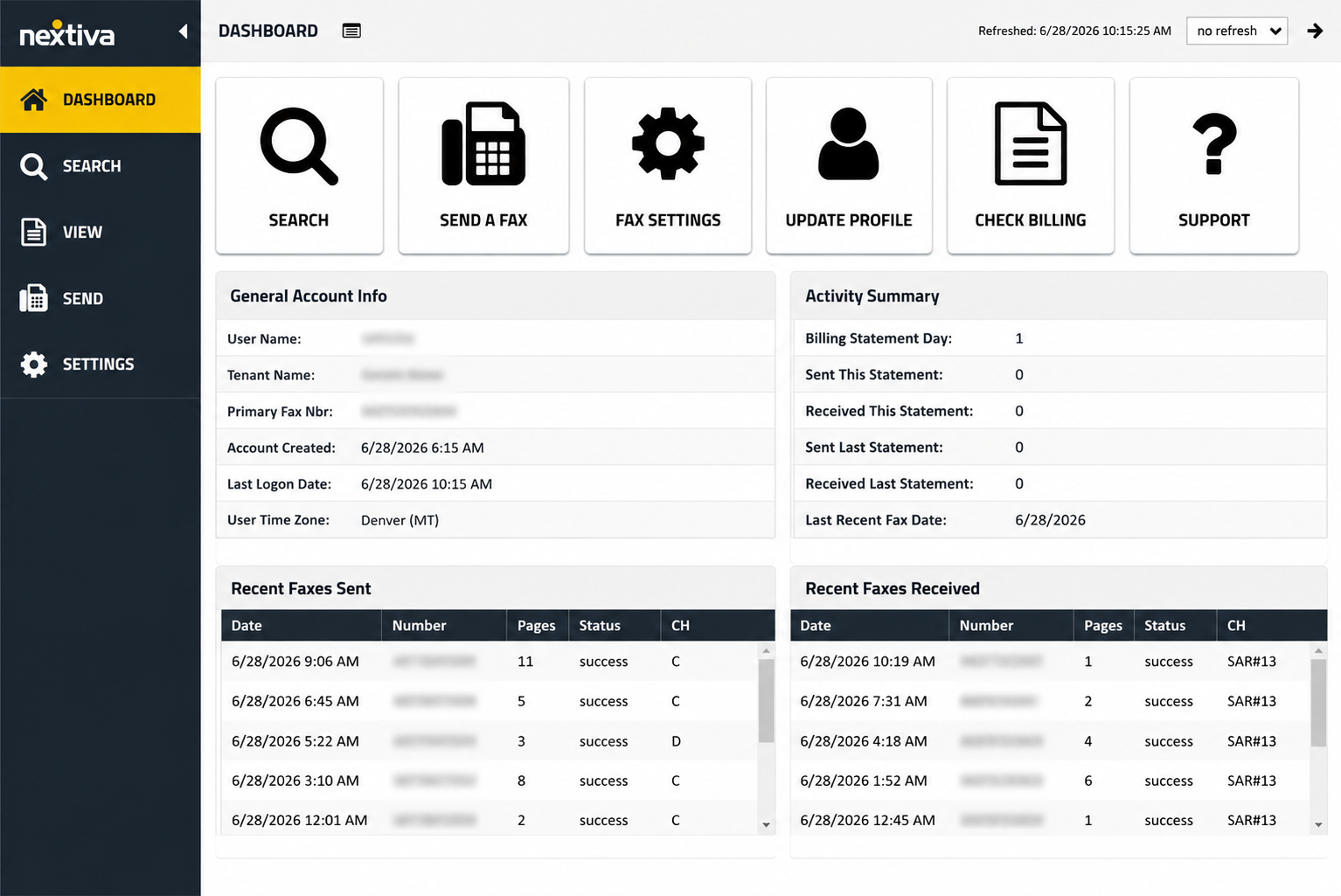Click the question mark Support tile icon
This screenshot has width=1341, height=896.
point(1214,143)
